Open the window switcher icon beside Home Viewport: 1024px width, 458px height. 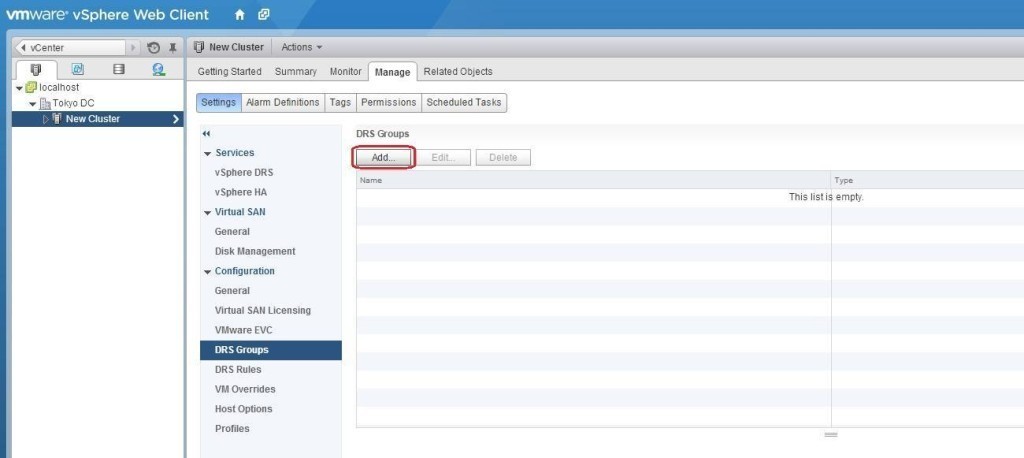pos(263,14)
